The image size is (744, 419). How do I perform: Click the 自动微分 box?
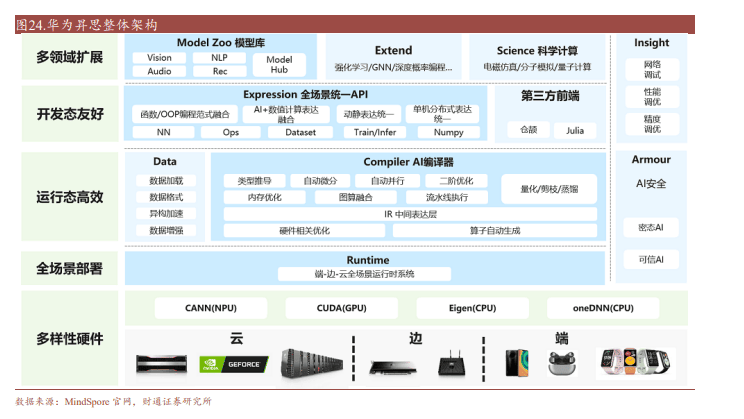tap(320, 181)
